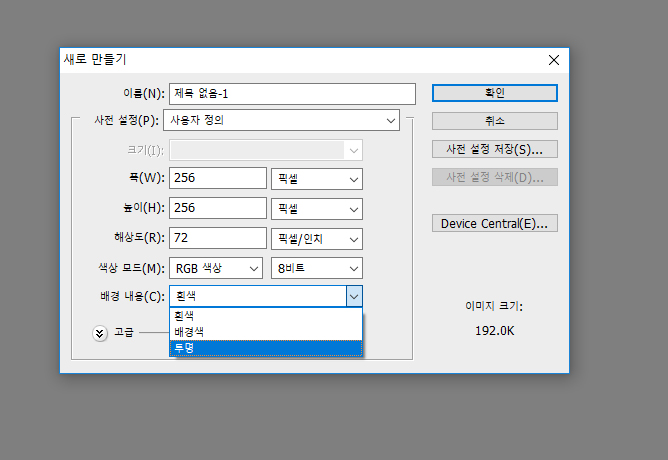This screenshot has width=668, height=460.
Task: Click the 높이(H) value field
Action: click(218, 208)
